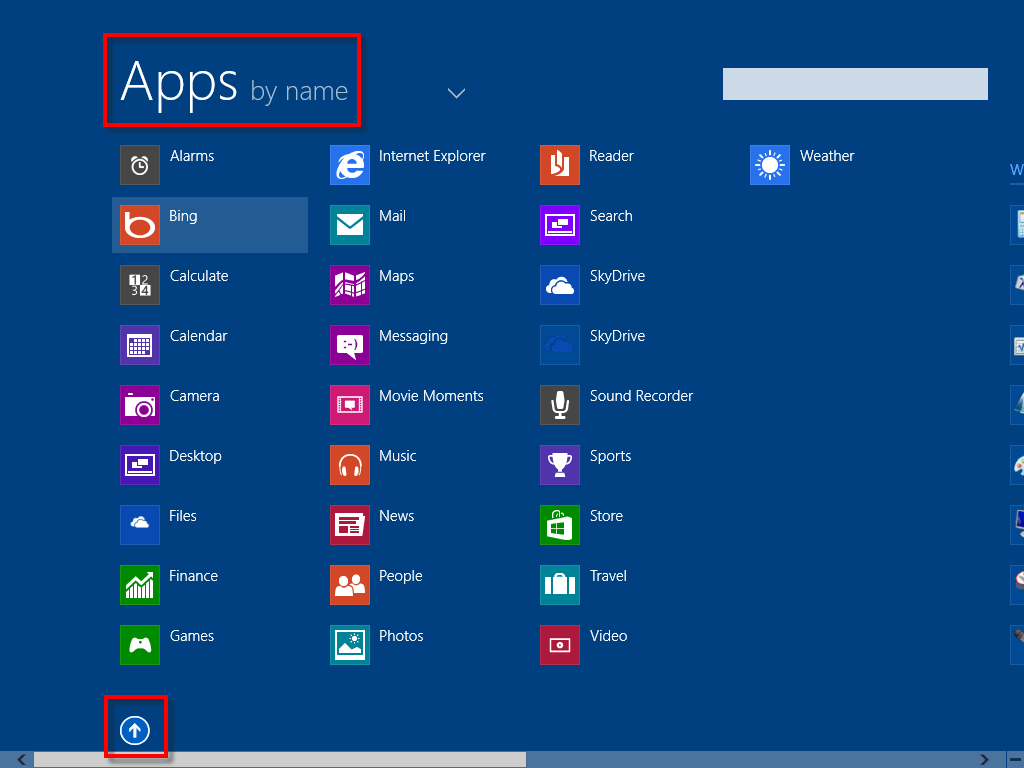Select the first SkyDrive label
The height and width of the screenshot is (768, 1024).
click(x=617, y=276)
